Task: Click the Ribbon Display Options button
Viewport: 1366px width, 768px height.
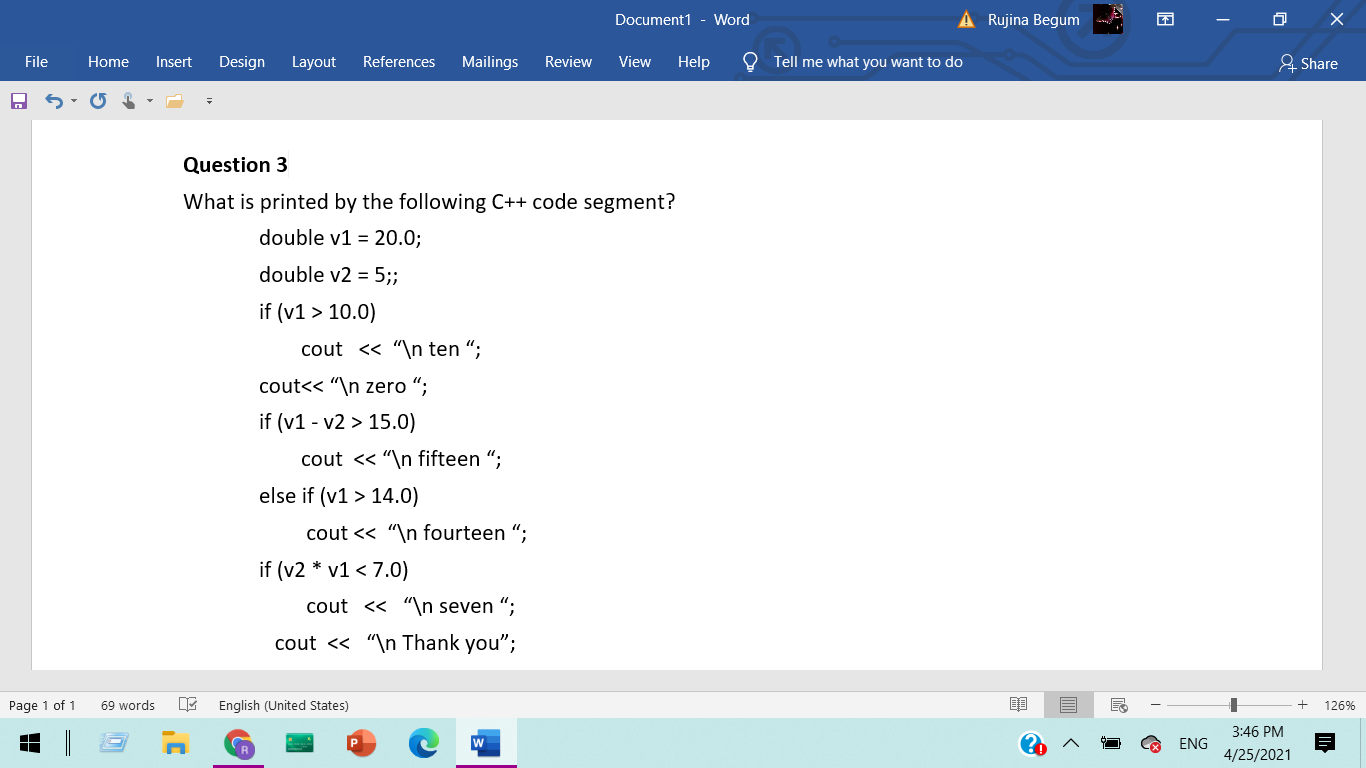Action: [1164, 19]
